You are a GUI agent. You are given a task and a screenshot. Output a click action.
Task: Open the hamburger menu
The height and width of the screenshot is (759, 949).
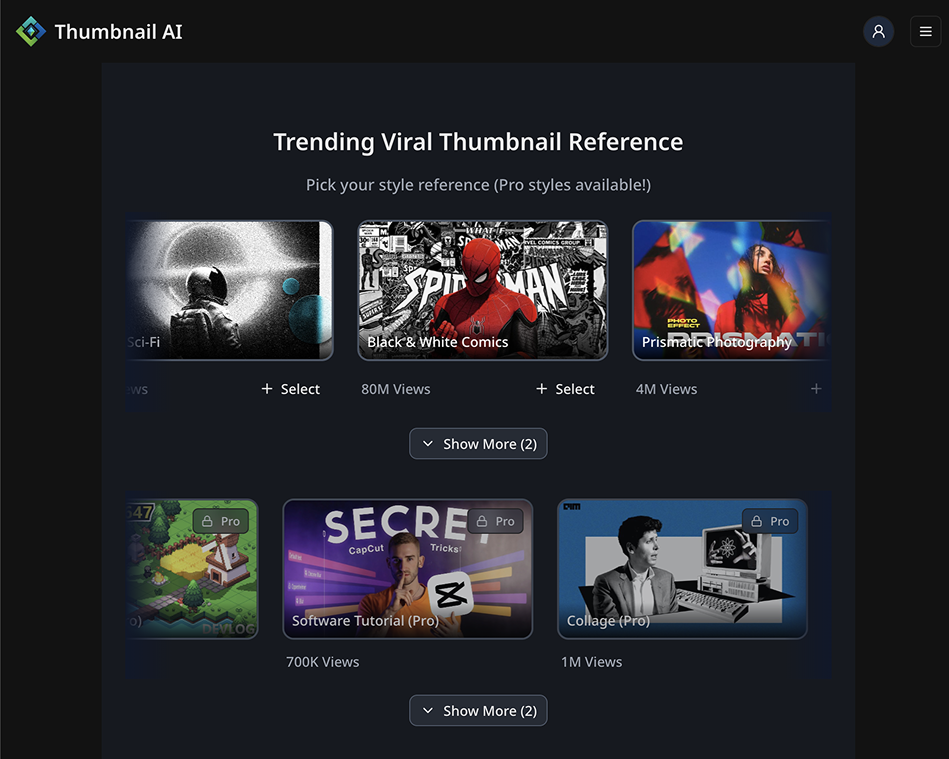point(925,31)
